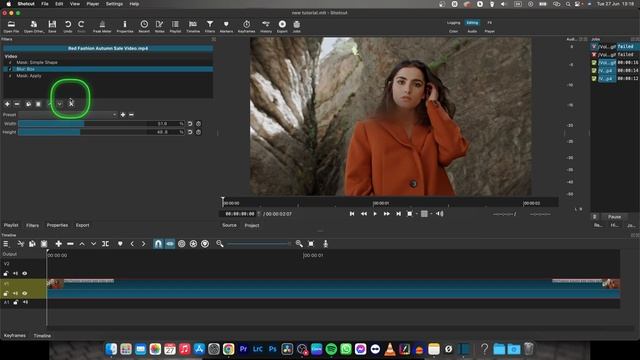Open the Properties panel from the toolbar

pyautogui.click(x=125, y=27)
